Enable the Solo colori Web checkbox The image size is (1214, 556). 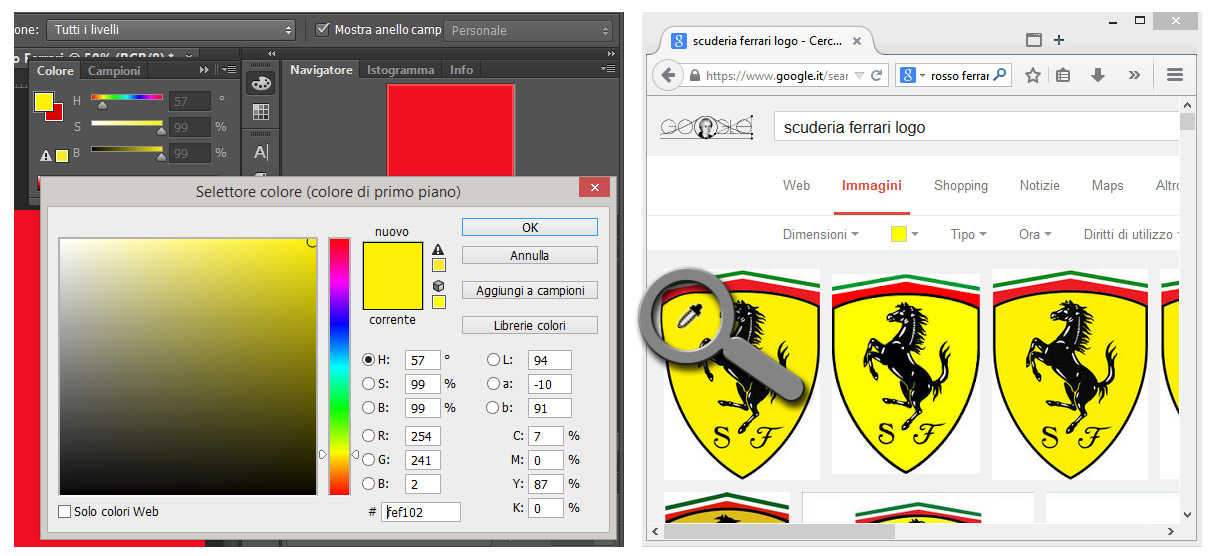point(65,512)
